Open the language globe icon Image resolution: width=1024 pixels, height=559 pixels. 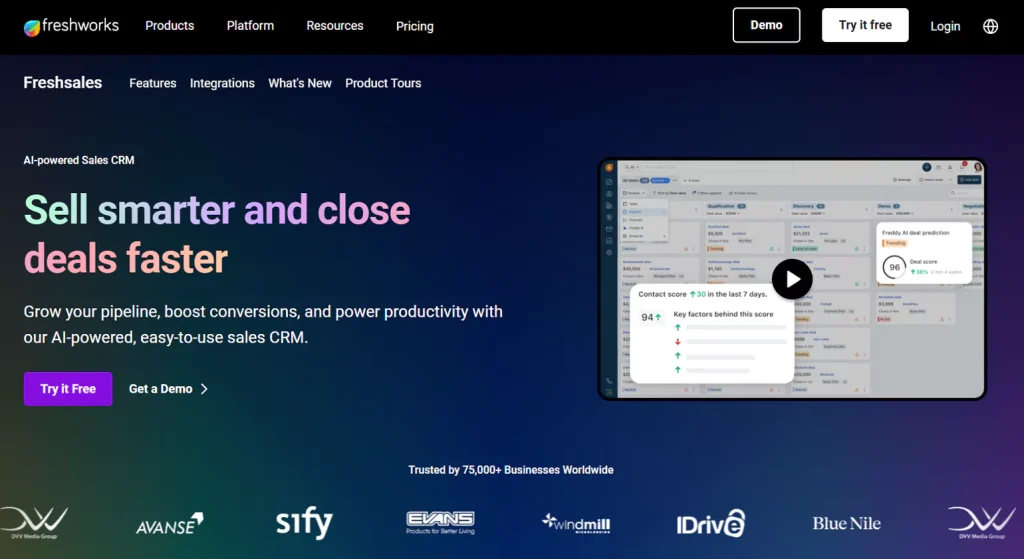(x=990, y=26)
